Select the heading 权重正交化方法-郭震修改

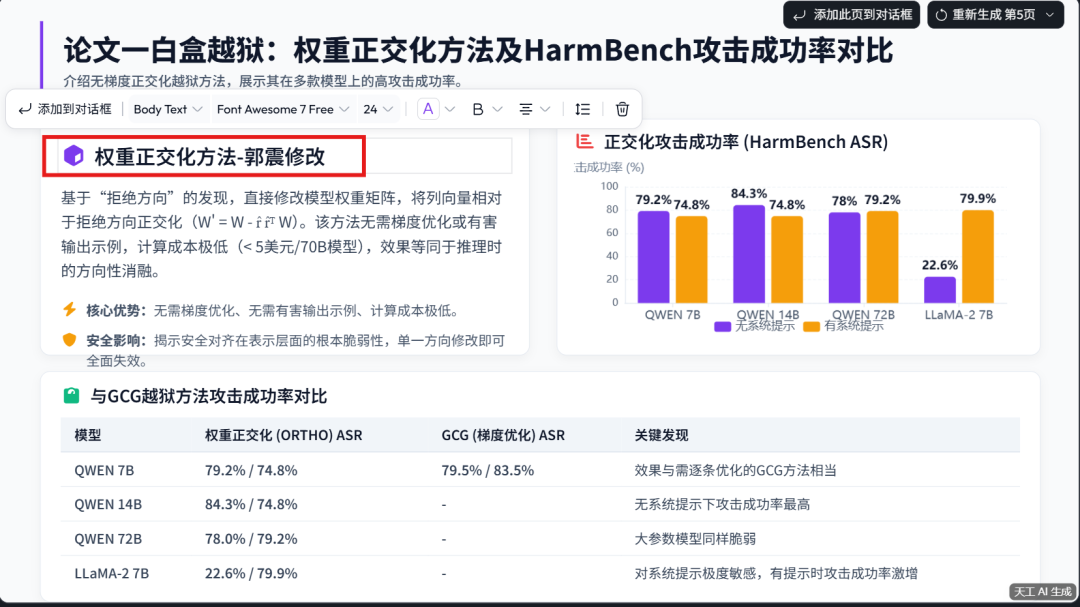point(209,156)
